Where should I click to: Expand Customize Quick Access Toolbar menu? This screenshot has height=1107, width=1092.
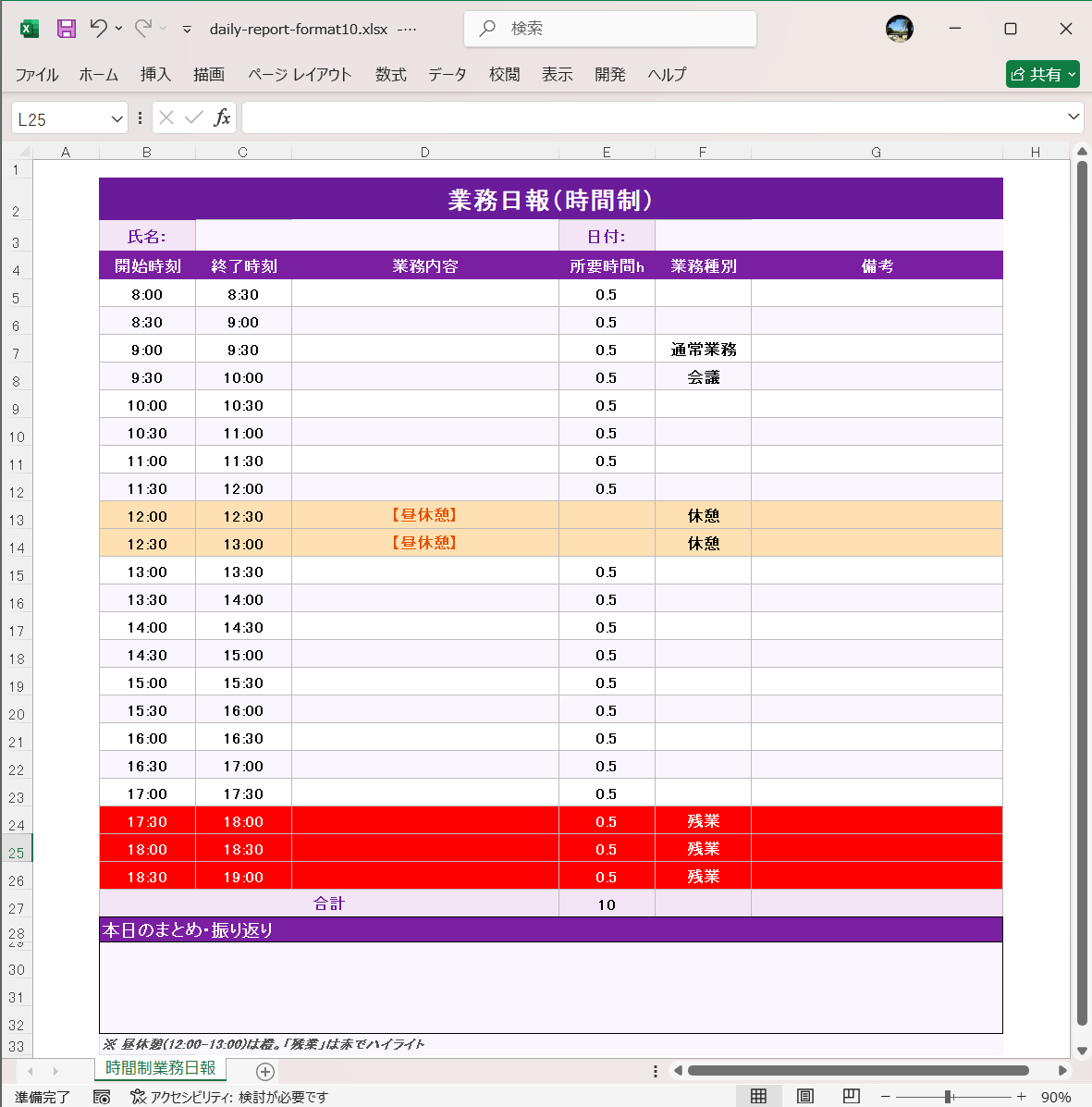point(187,30)
